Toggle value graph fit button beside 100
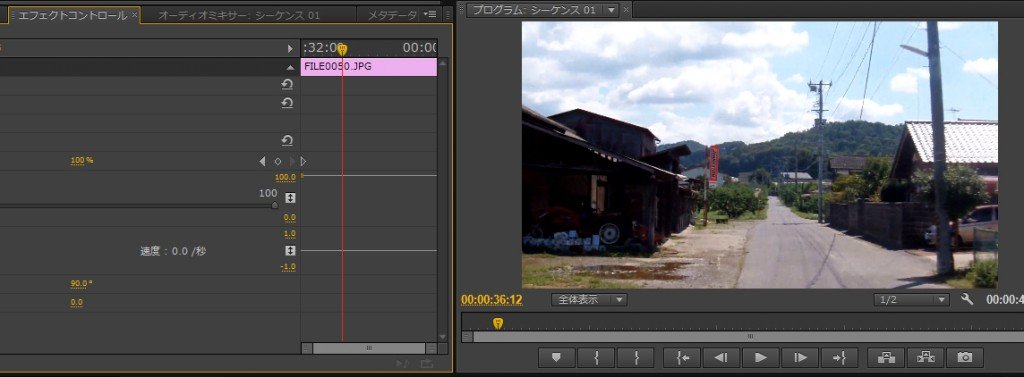 tap(290, 197)
